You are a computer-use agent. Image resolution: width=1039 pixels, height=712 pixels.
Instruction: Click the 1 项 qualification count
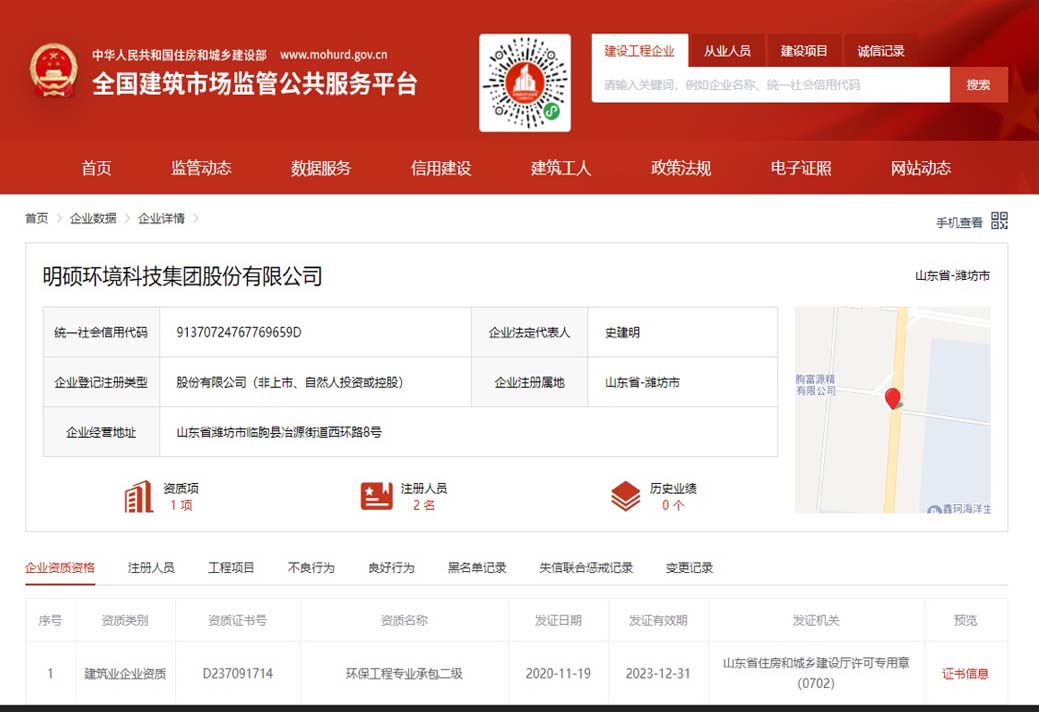(181, 505)
